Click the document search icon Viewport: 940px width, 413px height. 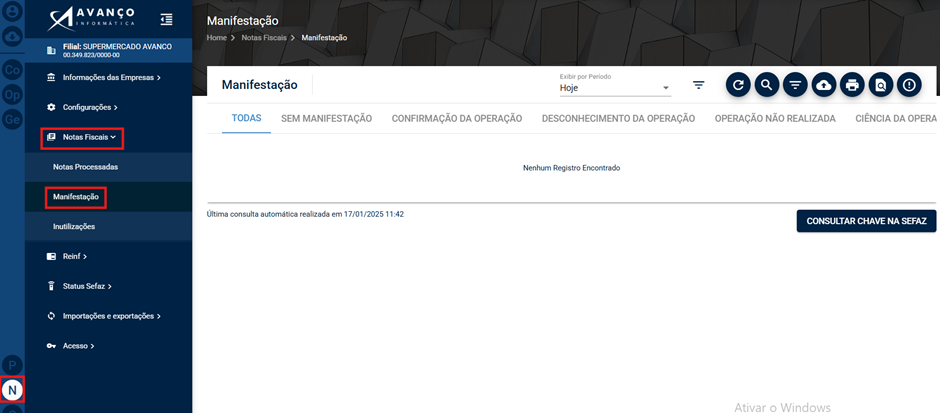881,85
